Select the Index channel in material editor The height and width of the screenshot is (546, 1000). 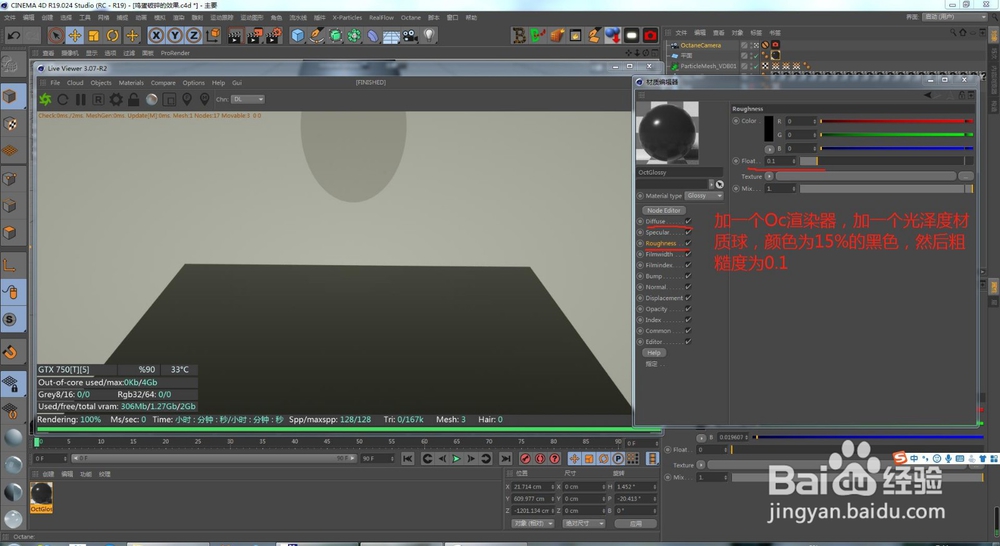[653, 320]
